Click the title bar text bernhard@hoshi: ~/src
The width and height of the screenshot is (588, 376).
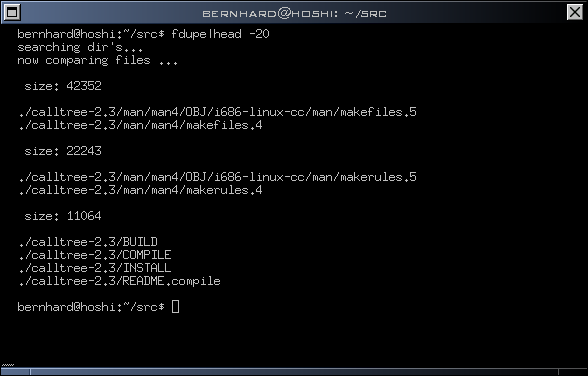[x=294, y=13]
